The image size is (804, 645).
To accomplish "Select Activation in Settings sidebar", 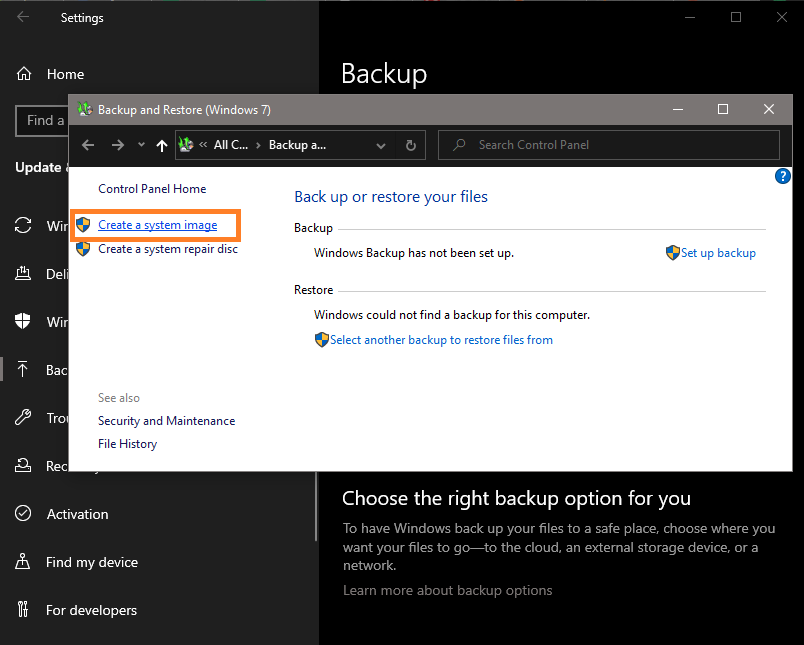I will pos(77,514).
